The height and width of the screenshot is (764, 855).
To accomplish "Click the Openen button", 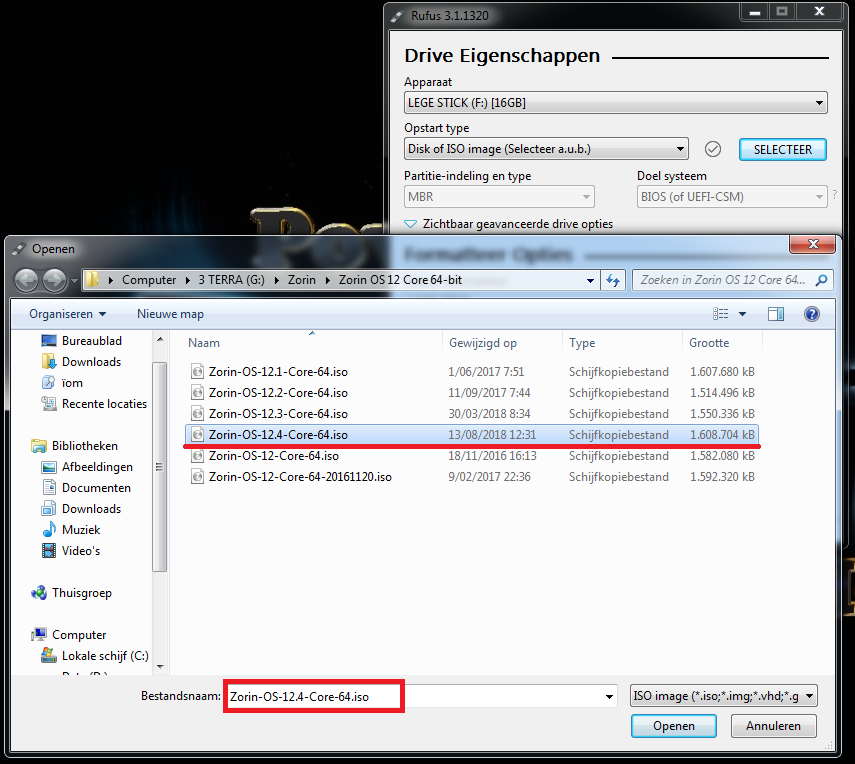I will tap(673, 726).
